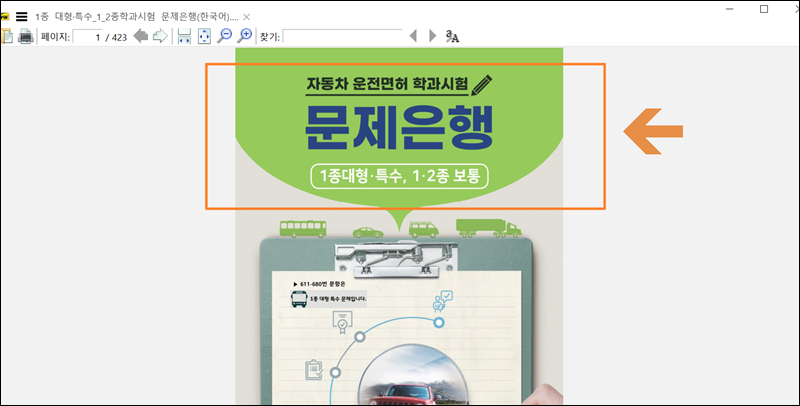The height and width of the screenshot is (406, 800).
Task: Select fit width view icon
Action: [x=184, y=36]
